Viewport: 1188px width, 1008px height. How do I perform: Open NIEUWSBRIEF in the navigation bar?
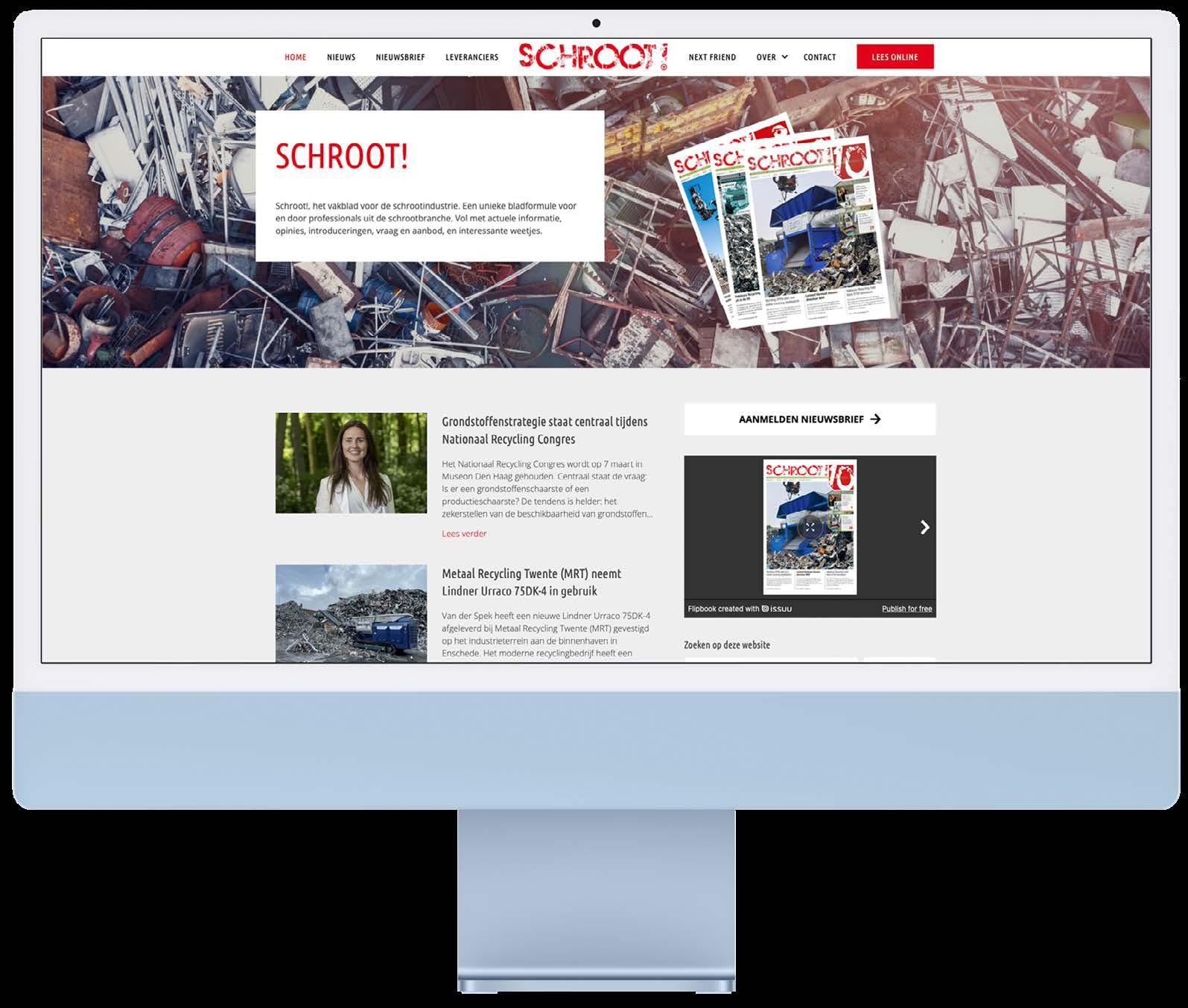tap(400, 57)
